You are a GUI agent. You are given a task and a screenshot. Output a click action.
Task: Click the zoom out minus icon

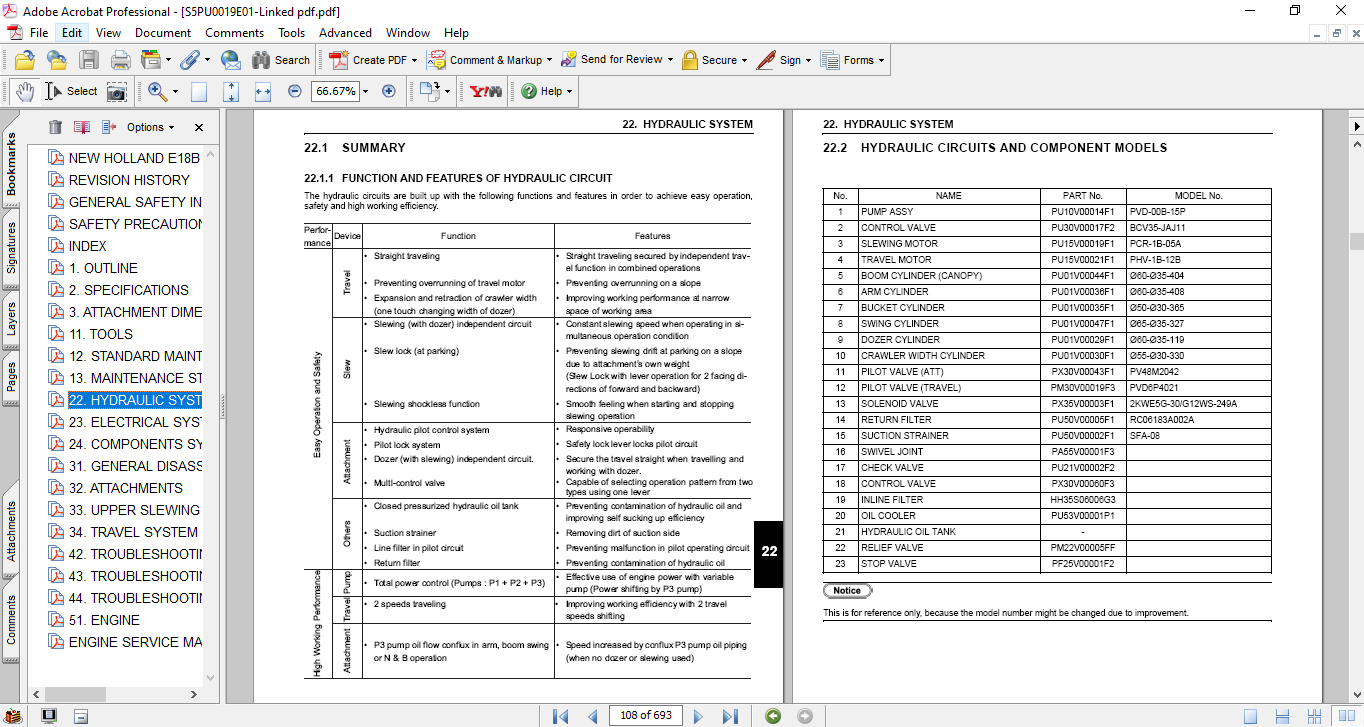click(295, 91)
